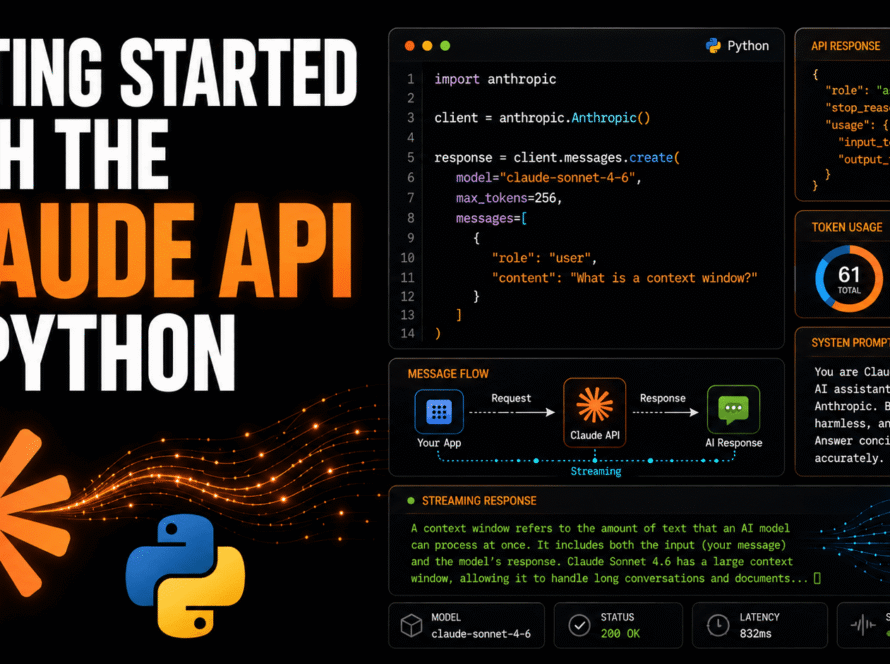Click the "usage" key in API Response

pyautogui.click(x=846, y=125)
